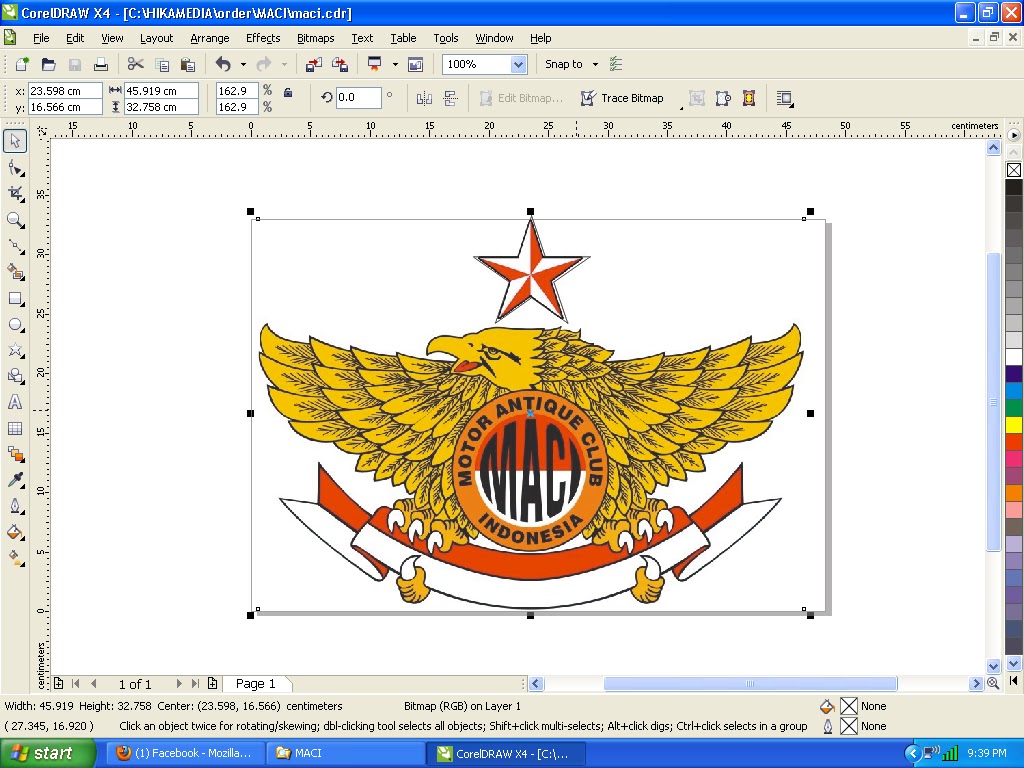Click the scale height percent field
Viewport: 1024px width, 768px height.
[x=236, y=107]
